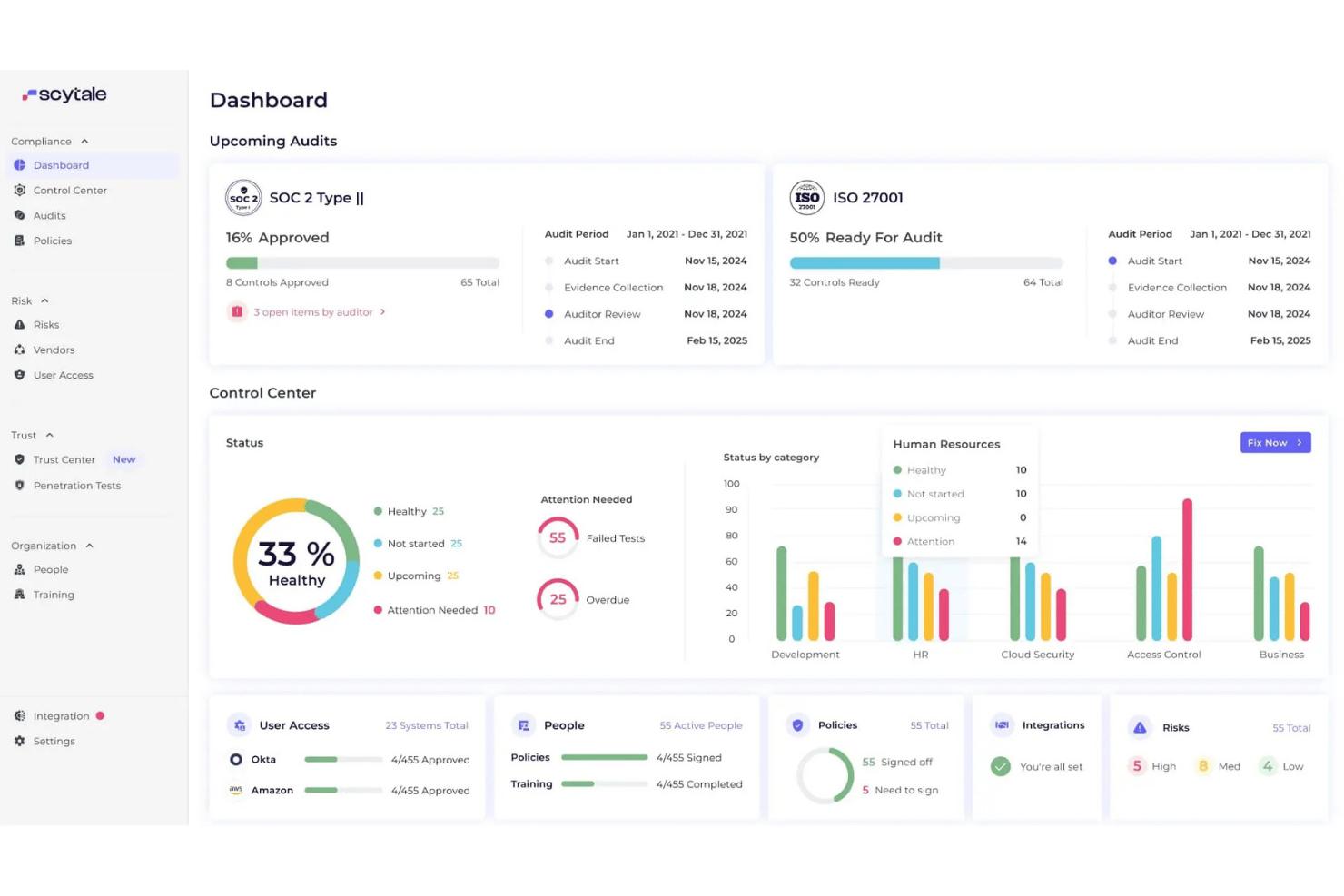The width and height of the screenshot is (1344, 896).
Task: Click the Okta approval progress bar
Action: [x=343, y=760]
